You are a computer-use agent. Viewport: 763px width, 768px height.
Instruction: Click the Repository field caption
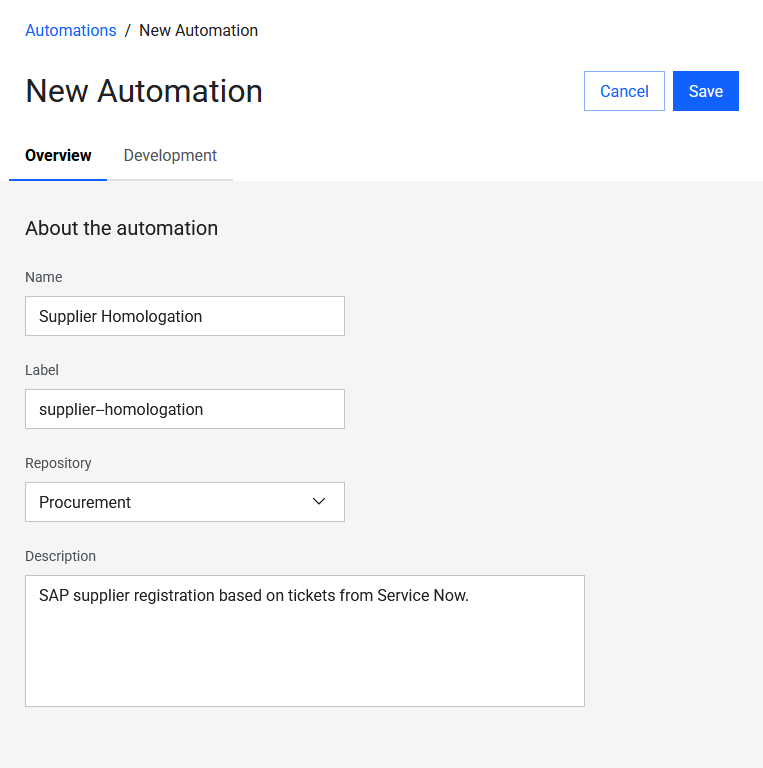(58, 463)
